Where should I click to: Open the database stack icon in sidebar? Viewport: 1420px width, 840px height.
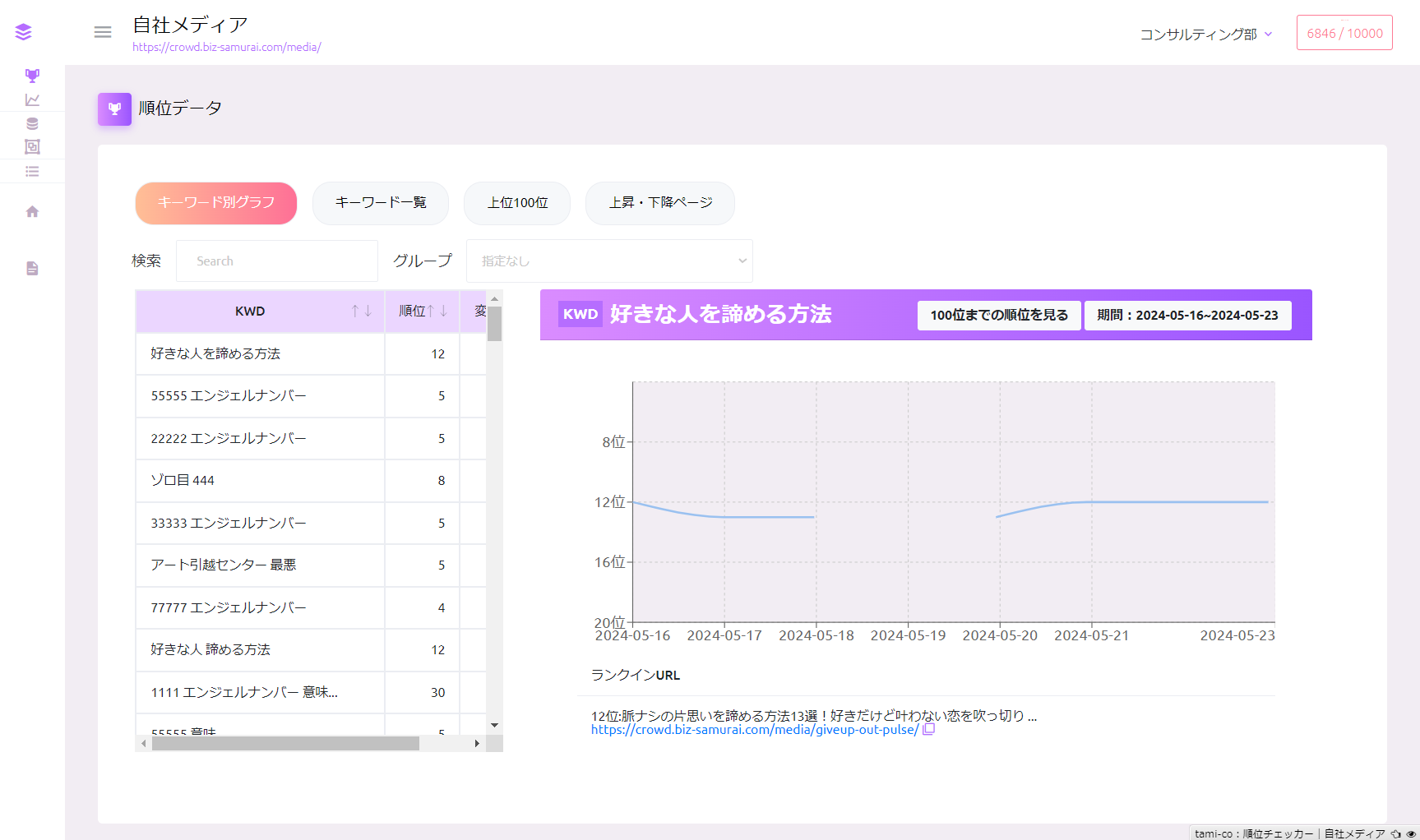(x=32, y=123)
